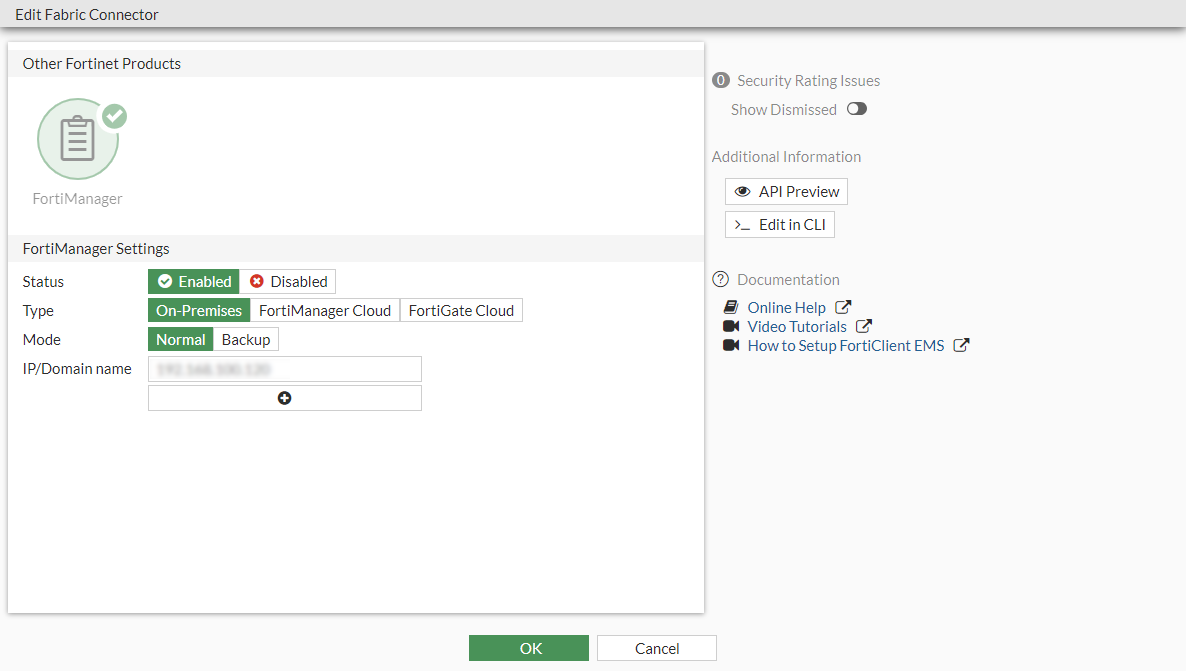Click the Documentation question mark icon
The image size is (1186, 671).
pyautogui.click(x=720, y=280)
